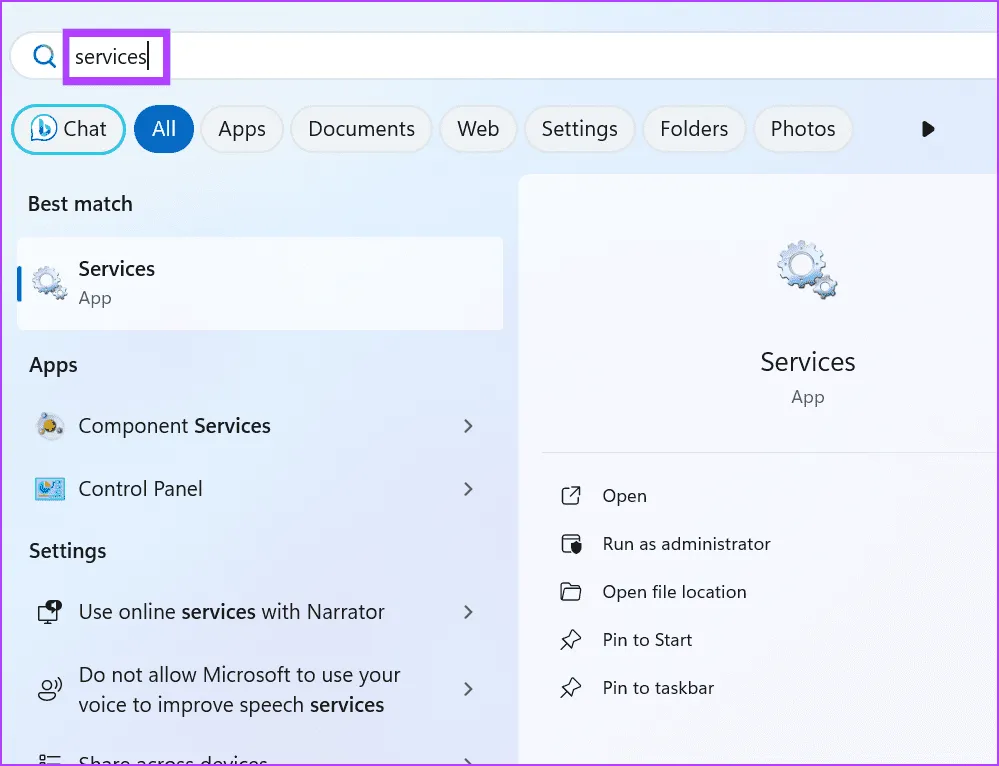
Task: Pin Services to Start
Action: (x=647, y=640)
